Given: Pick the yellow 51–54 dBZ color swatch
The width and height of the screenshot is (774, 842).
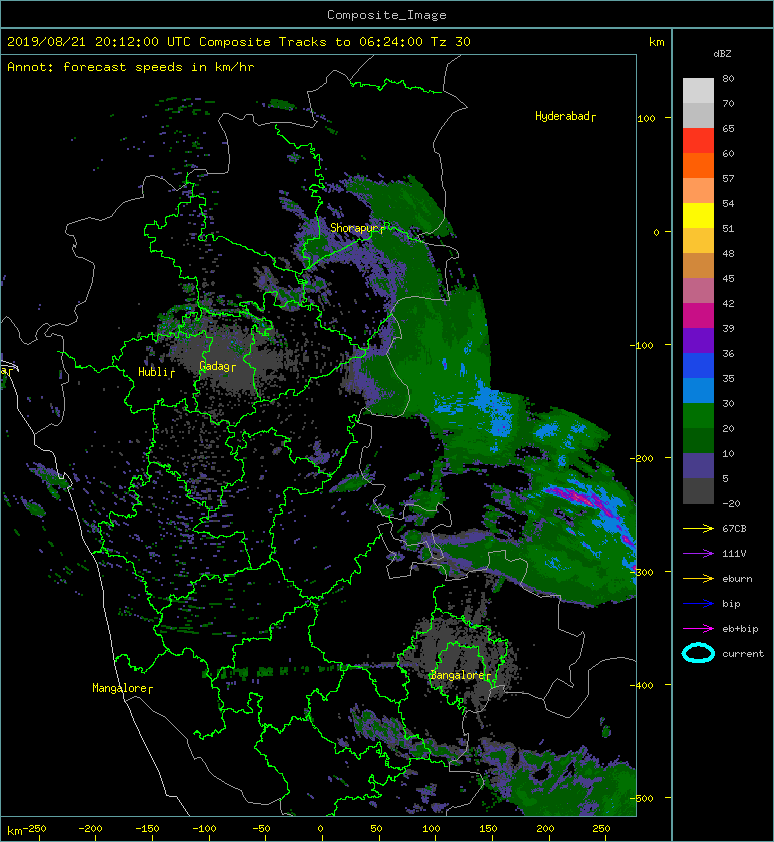Looking at the screenshot, I should 698,216.
